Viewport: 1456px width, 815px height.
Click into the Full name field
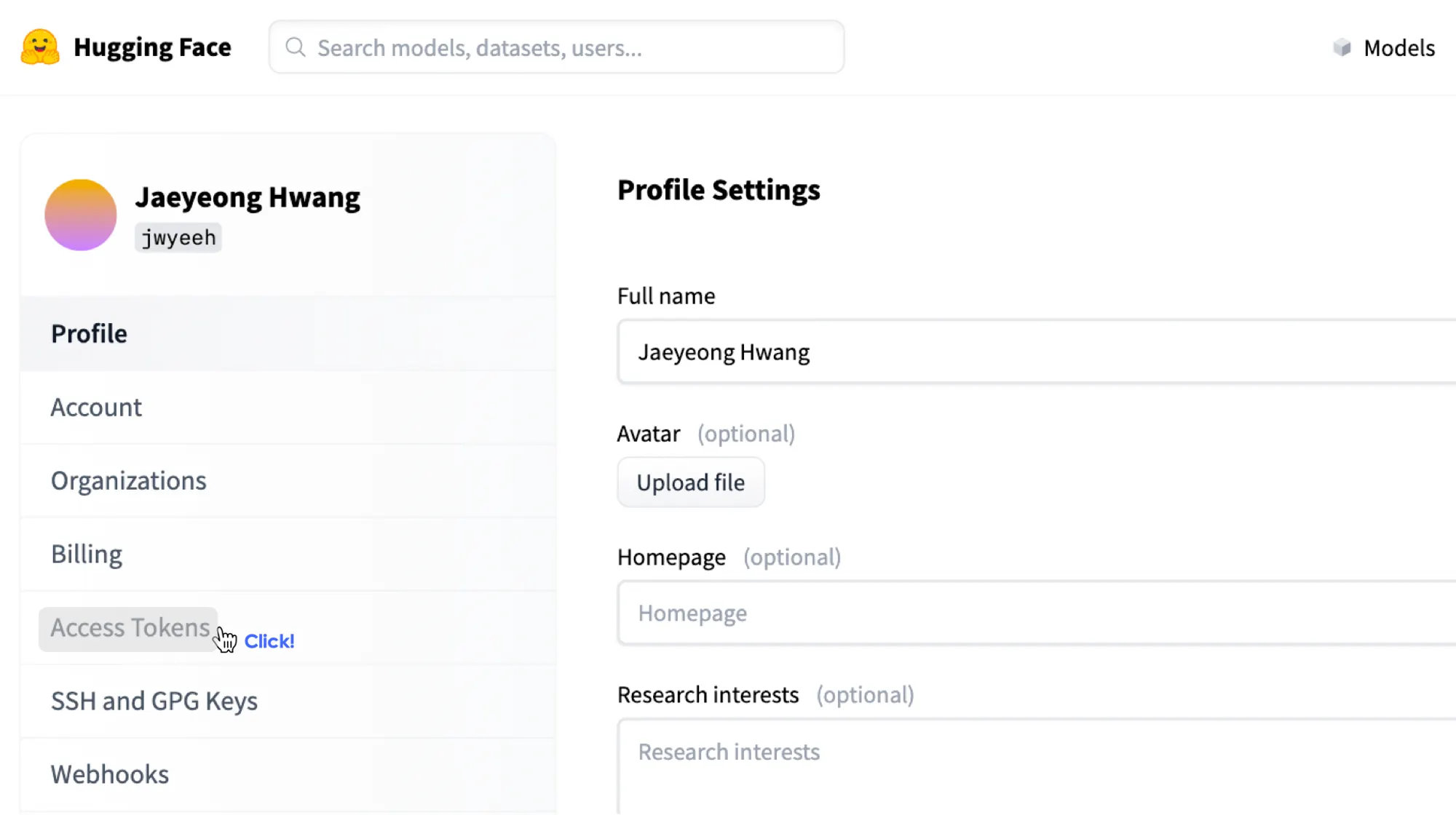1019,352
